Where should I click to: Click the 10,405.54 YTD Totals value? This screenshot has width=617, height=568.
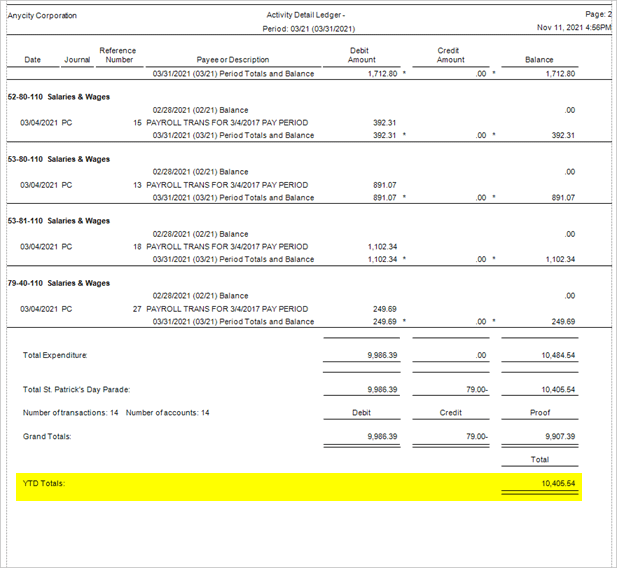558,483
